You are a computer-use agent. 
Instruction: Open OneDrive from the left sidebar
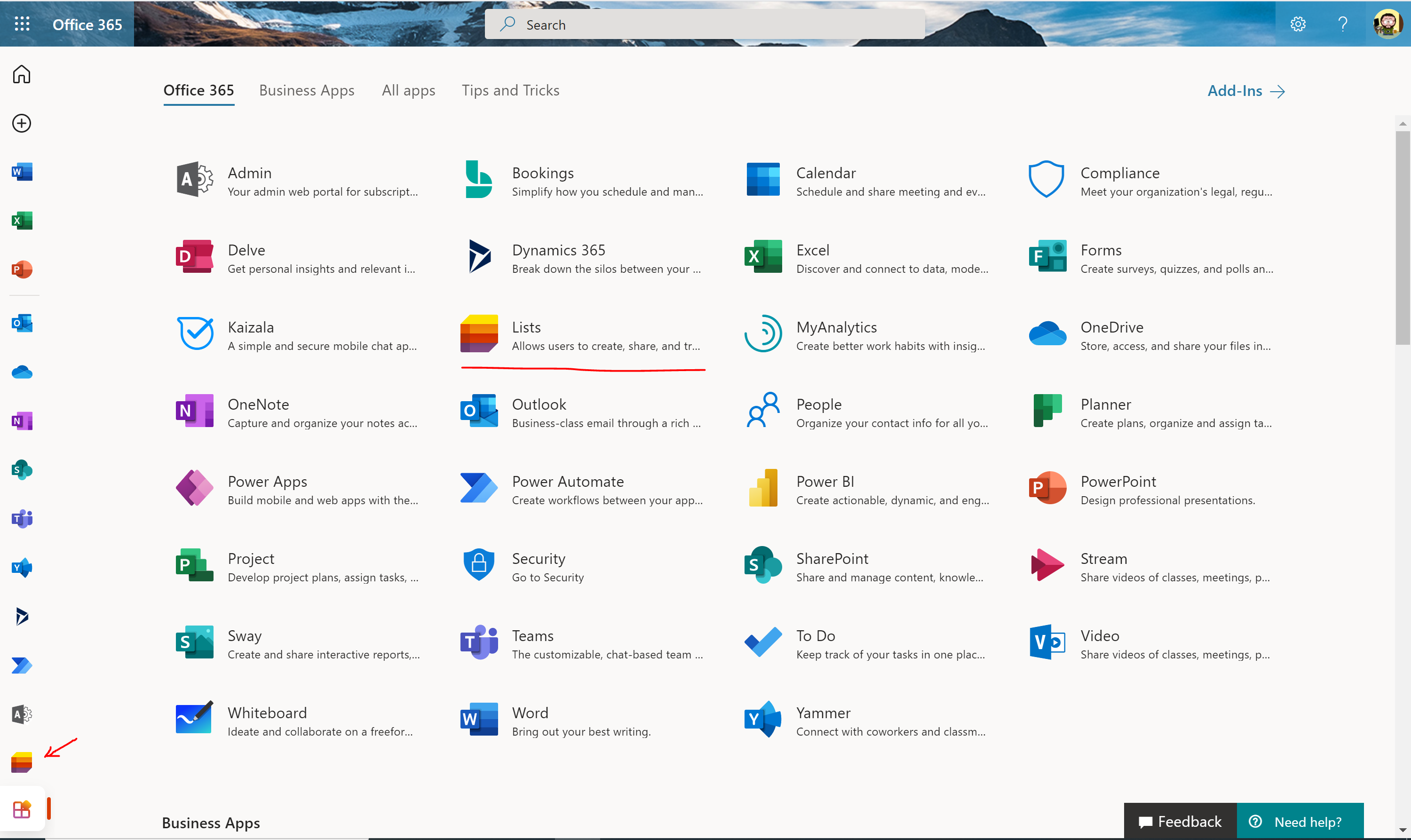(22, 372)
